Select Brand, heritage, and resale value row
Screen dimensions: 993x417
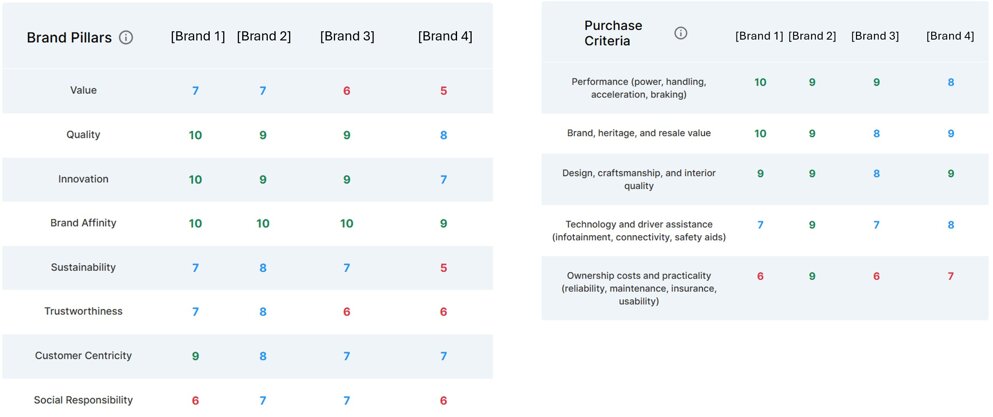click(x=639, y=133)
